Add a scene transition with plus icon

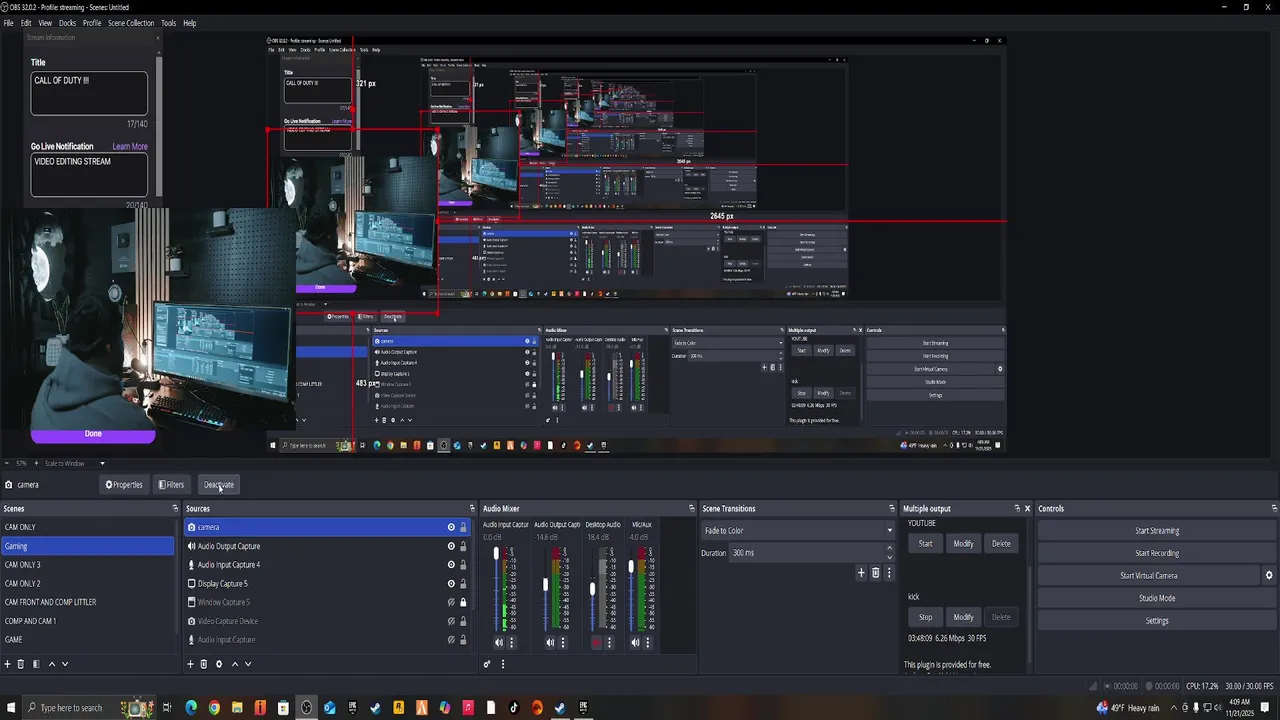pos(861,573)
